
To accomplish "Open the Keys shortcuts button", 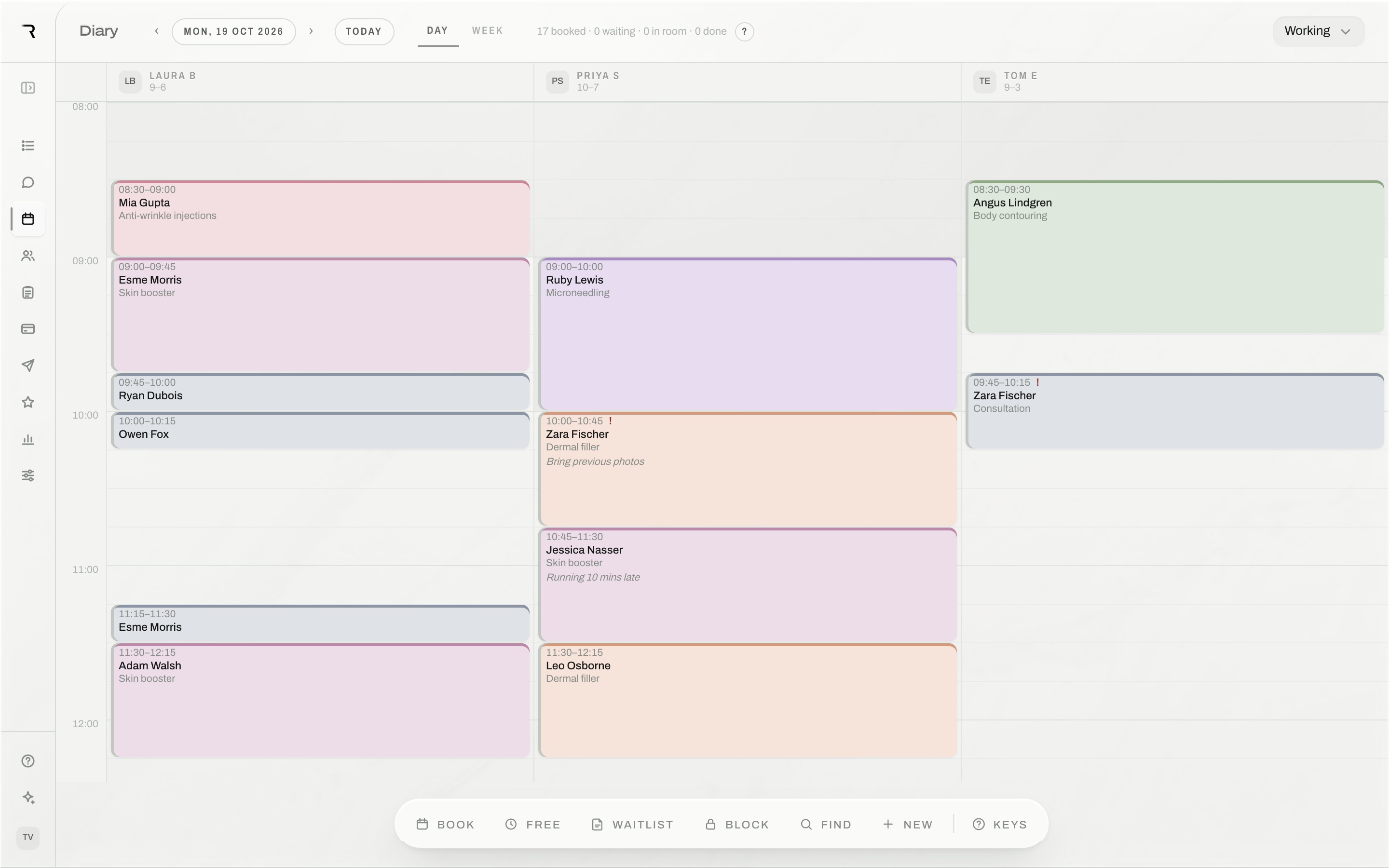I will click(1000, 825).
